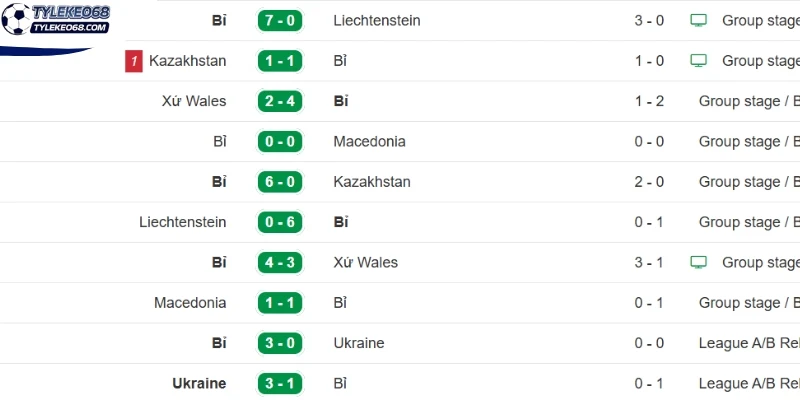
Task: Open Liechtenstein team in first row
Action: pos(377,20)
